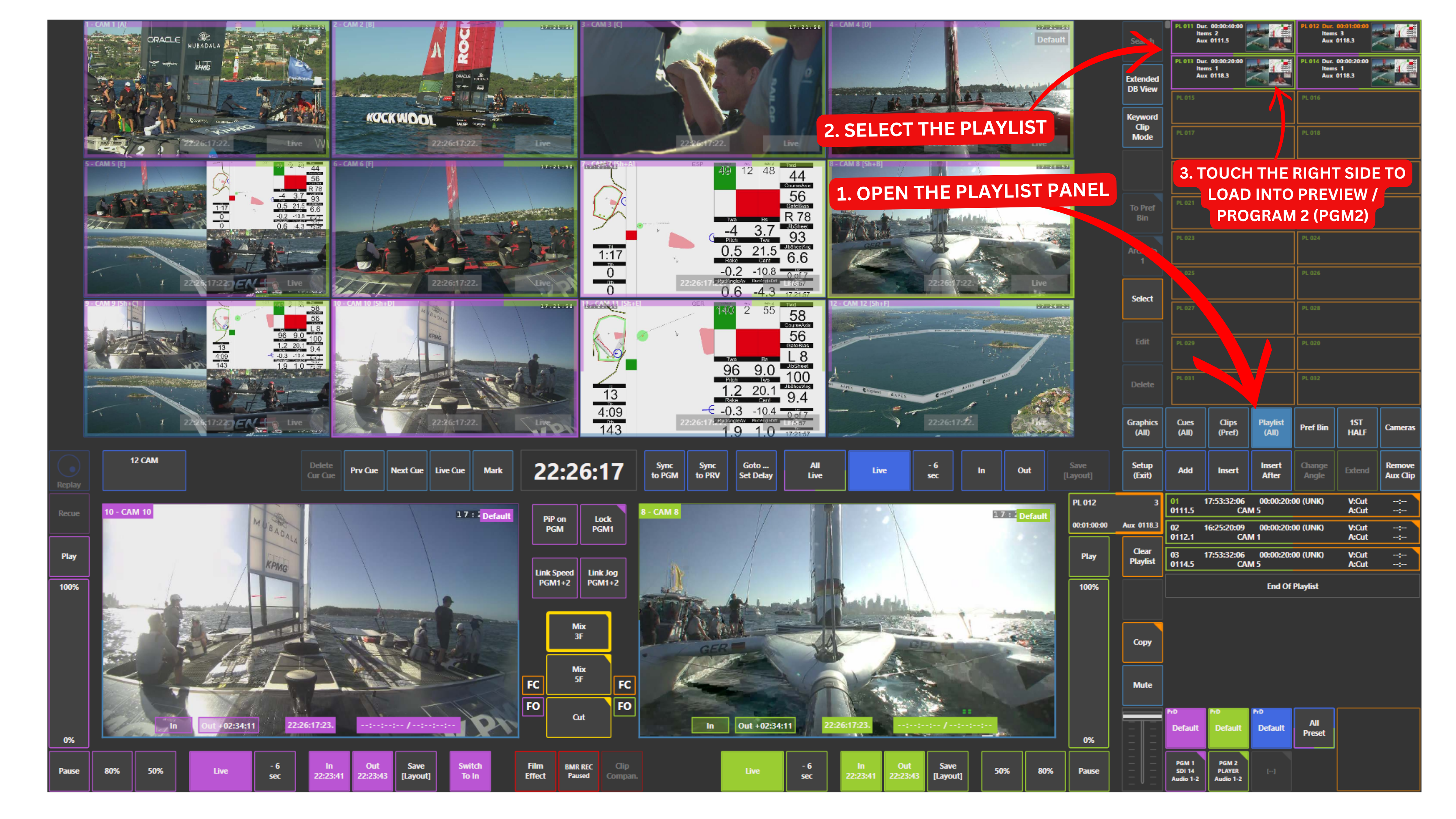Screen dimensions: 1456x819
Task: Go to Next Cue
Action: pyautogui.click(x=407, y=470)
